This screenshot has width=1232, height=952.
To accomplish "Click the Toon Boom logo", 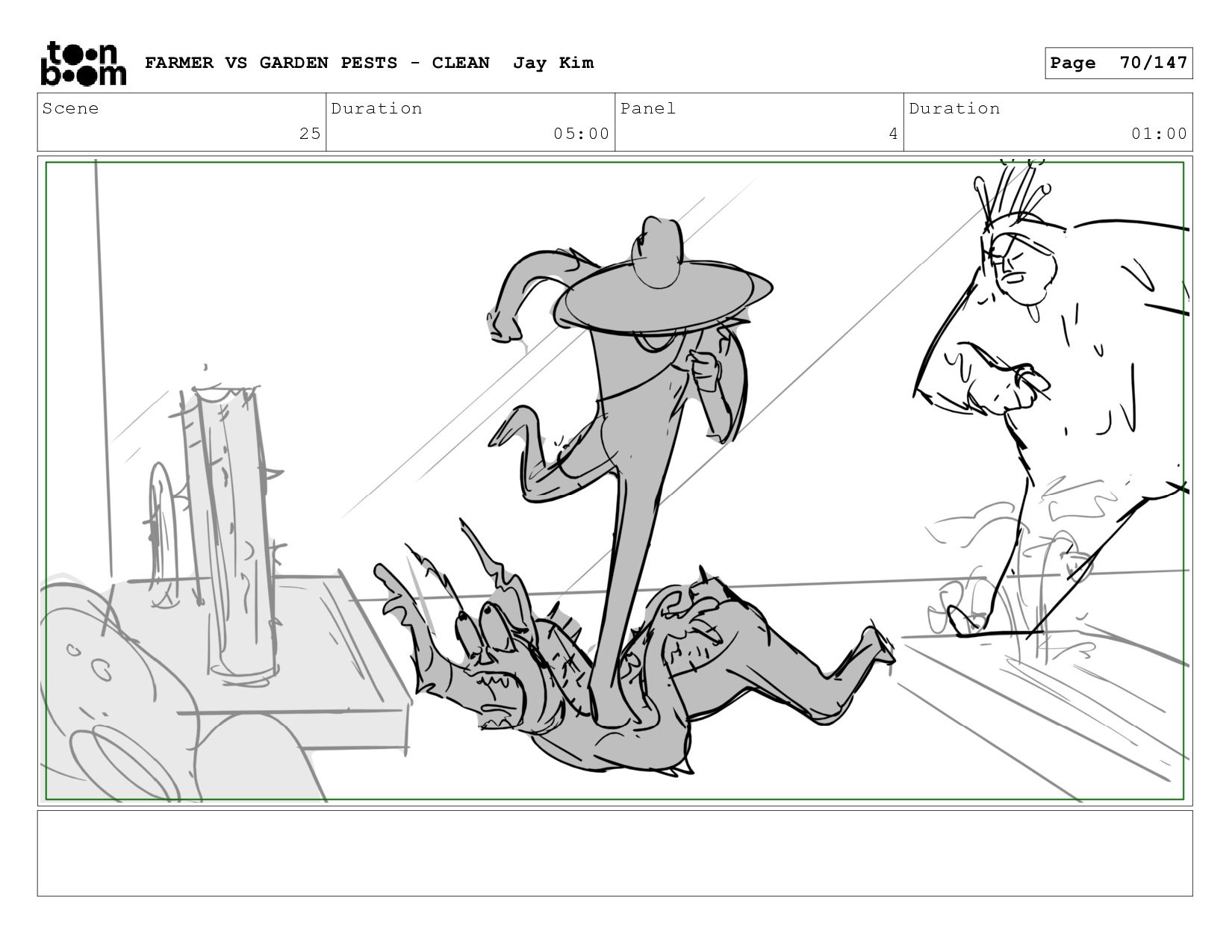I will pos(83,63).
